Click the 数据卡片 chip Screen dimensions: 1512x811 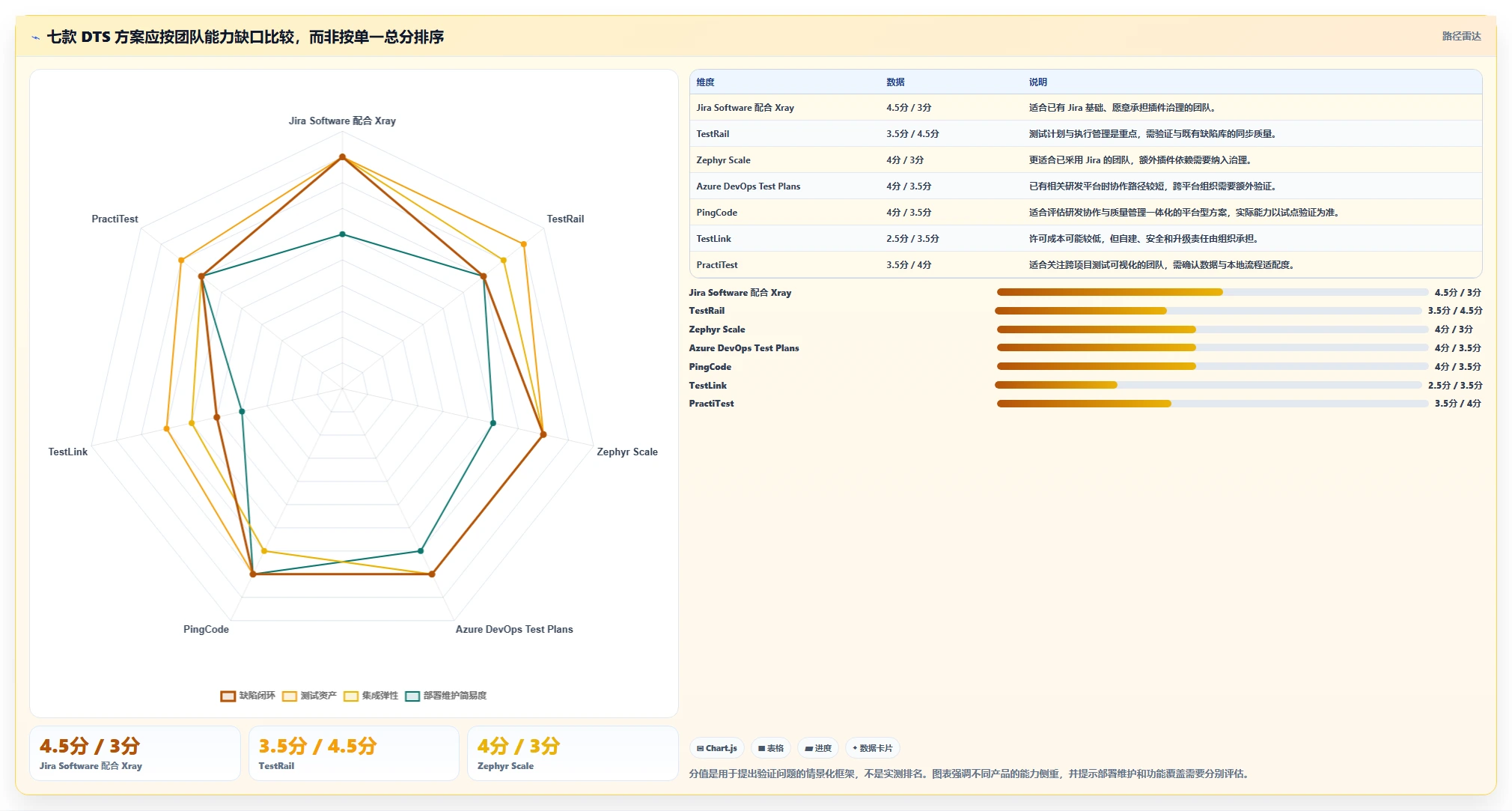click(873, 748)
